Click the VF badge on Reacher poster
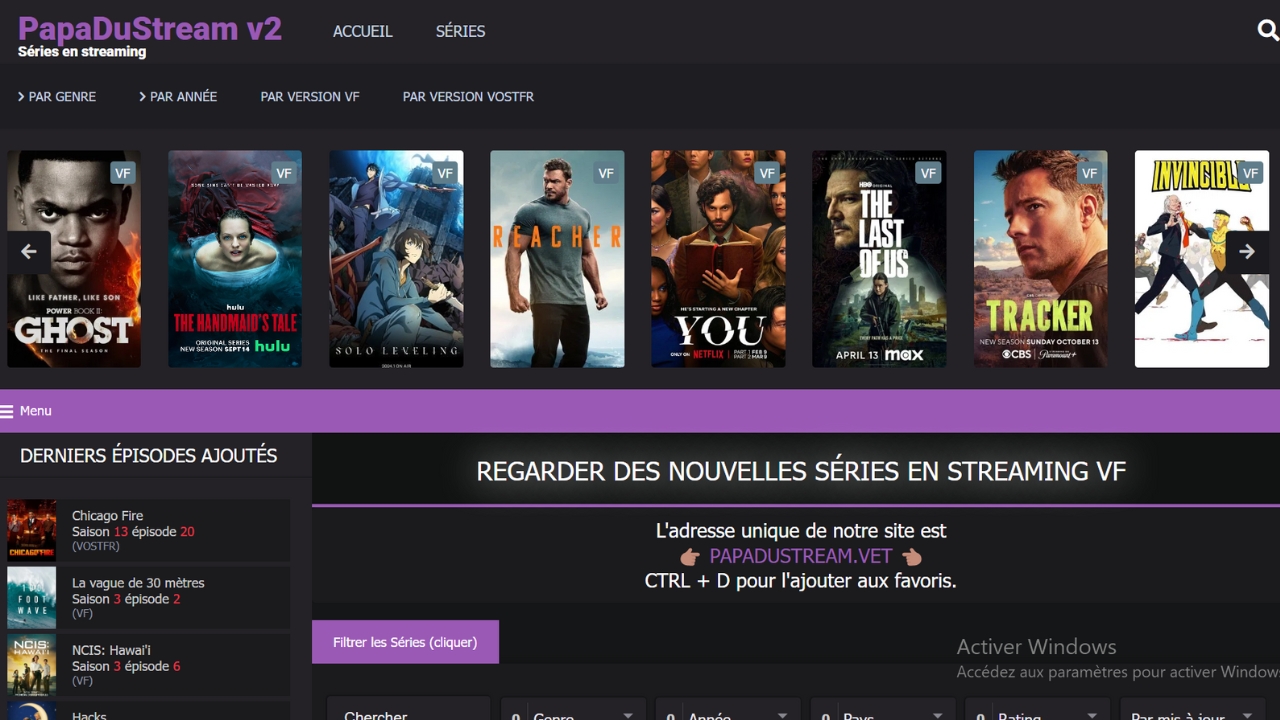 [x=605, y=173]
